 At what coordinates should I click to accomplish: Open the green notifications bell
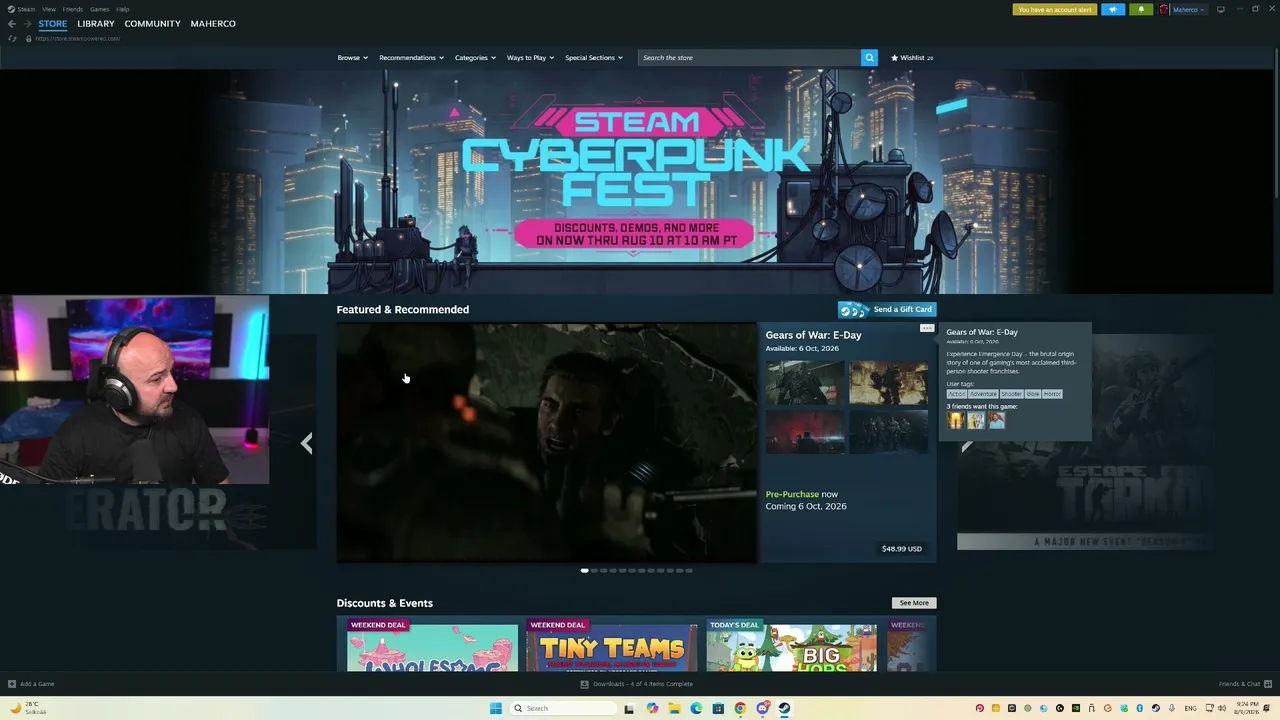(x=1141, y=9)
